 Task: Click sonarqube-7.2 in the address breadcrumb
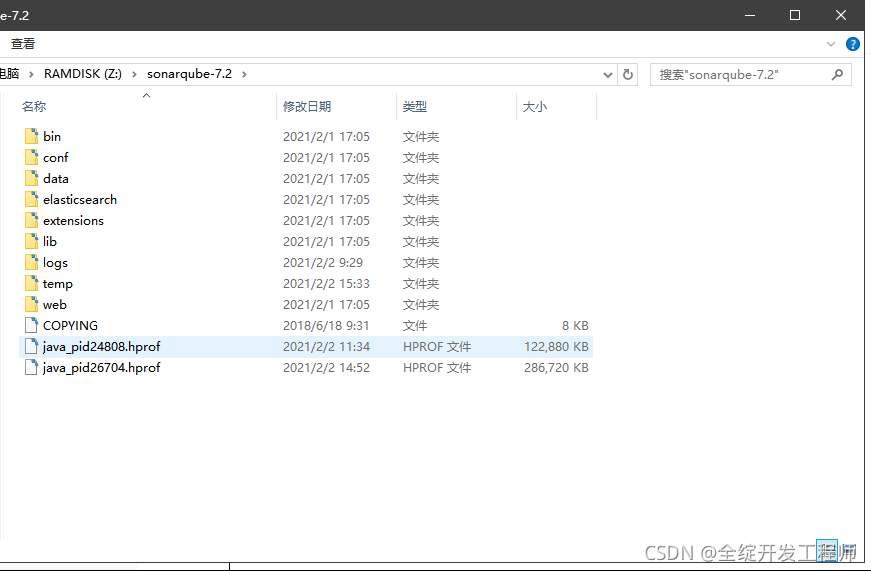189,74
